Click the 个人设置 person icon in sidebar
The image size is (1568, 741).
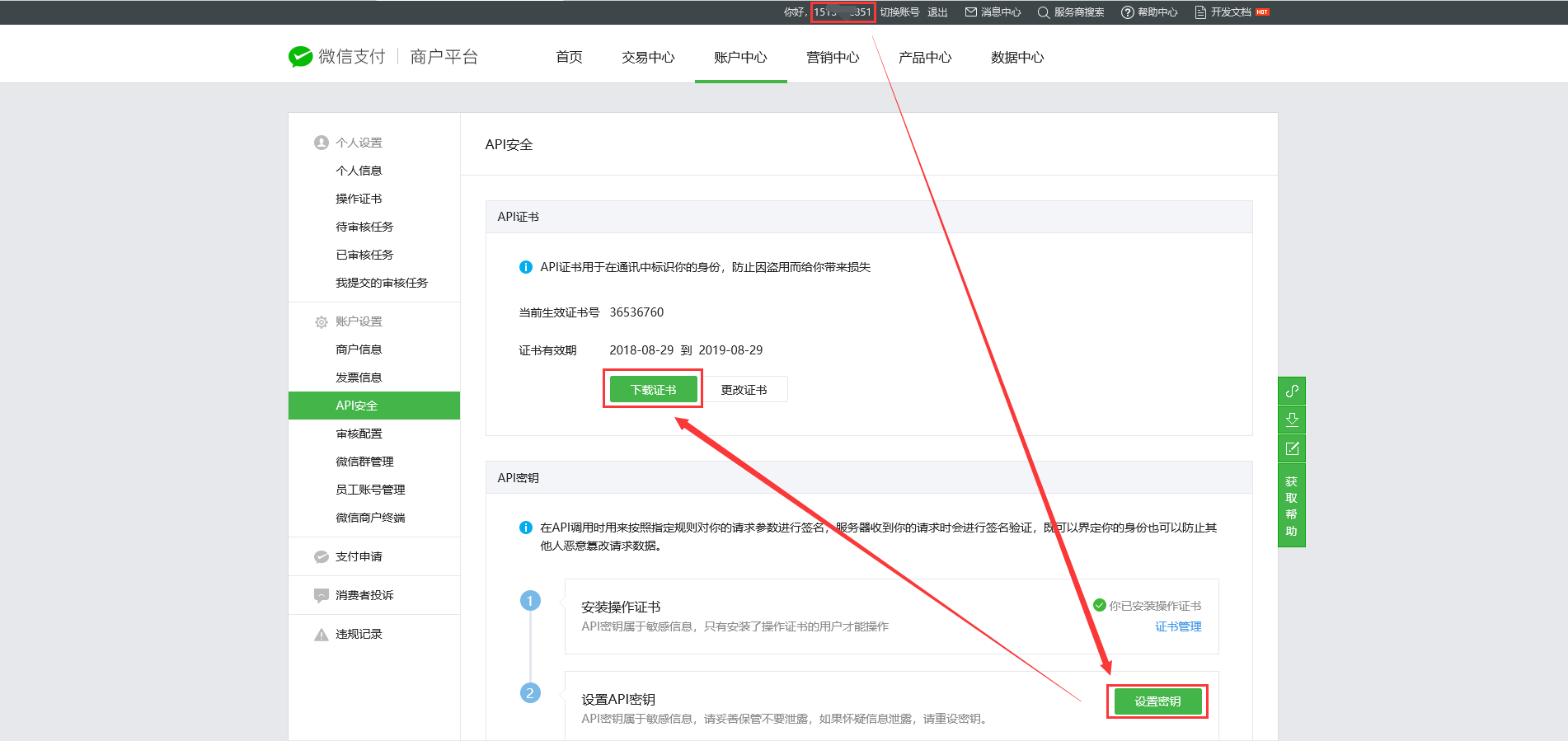point(322,143)
